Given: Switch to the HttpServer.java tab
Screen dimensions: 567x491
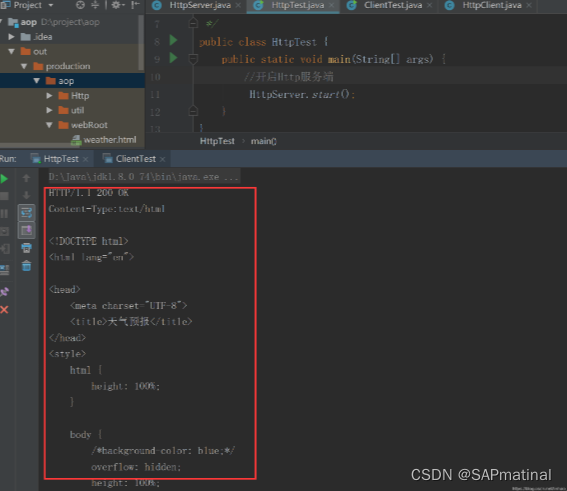Looking at the screenshot, I should point(200,5).
